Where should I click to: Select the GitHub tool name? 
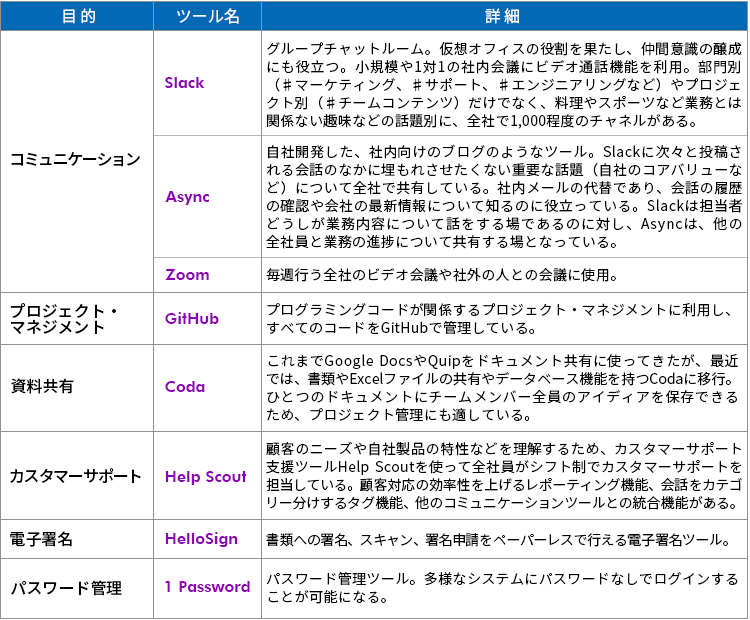191,319
